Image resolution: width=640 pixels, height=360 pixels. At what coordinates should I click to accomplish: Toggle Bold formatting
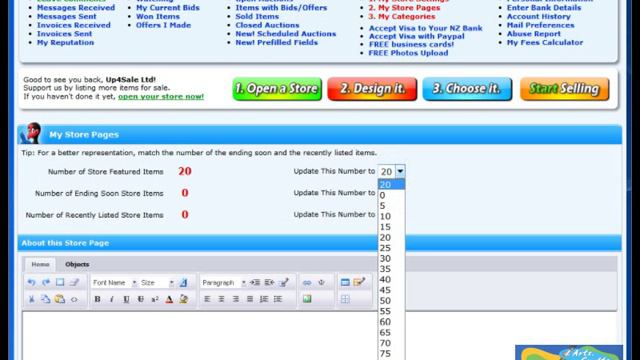click(x=97, y=299)
